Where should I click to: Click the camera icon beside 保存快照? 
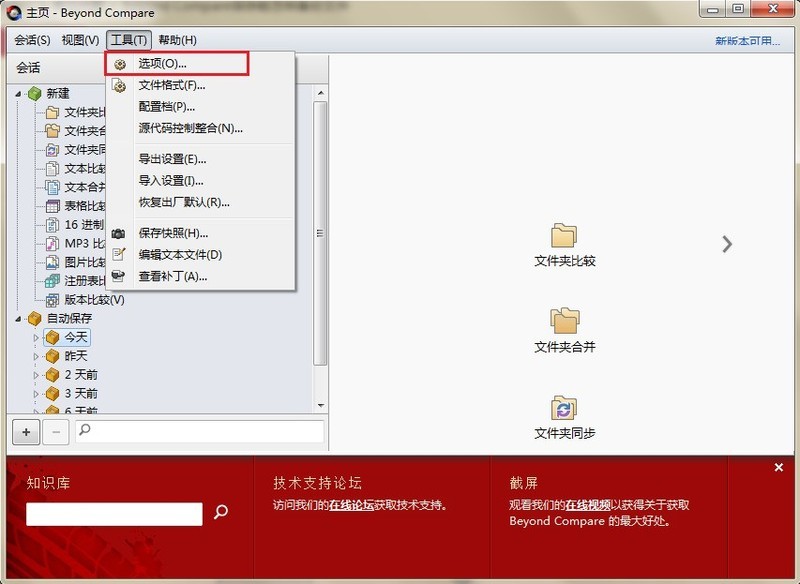tap(118, 234)
